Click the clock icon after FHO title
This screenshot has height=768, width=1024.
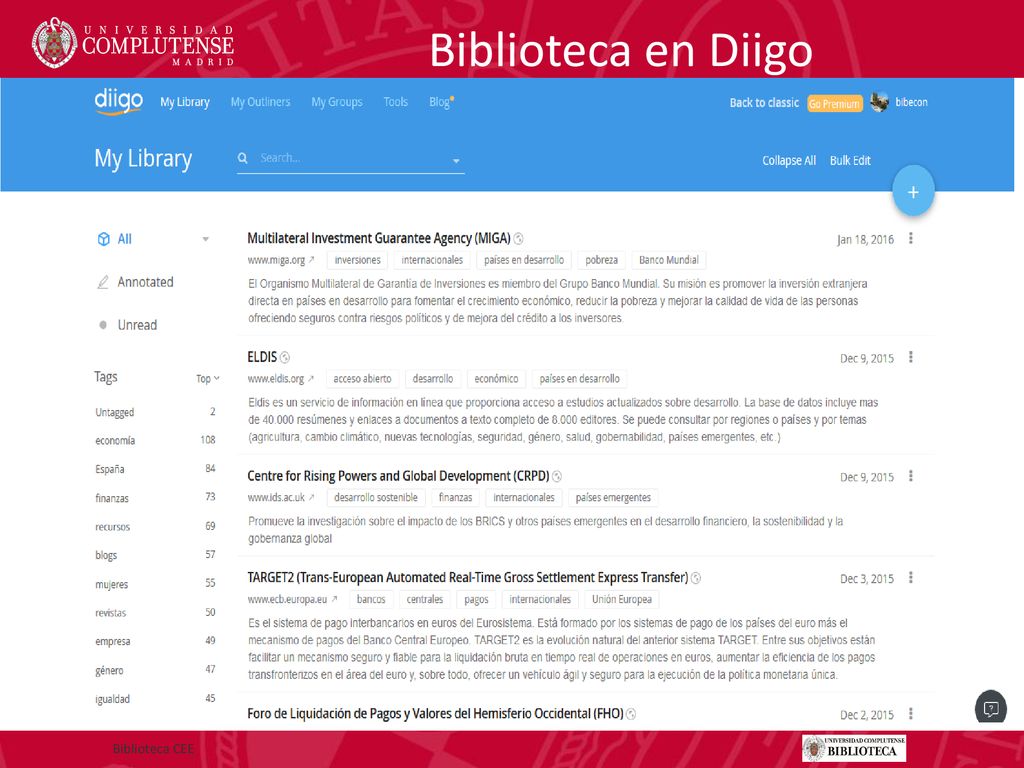[x=631, y=714]
